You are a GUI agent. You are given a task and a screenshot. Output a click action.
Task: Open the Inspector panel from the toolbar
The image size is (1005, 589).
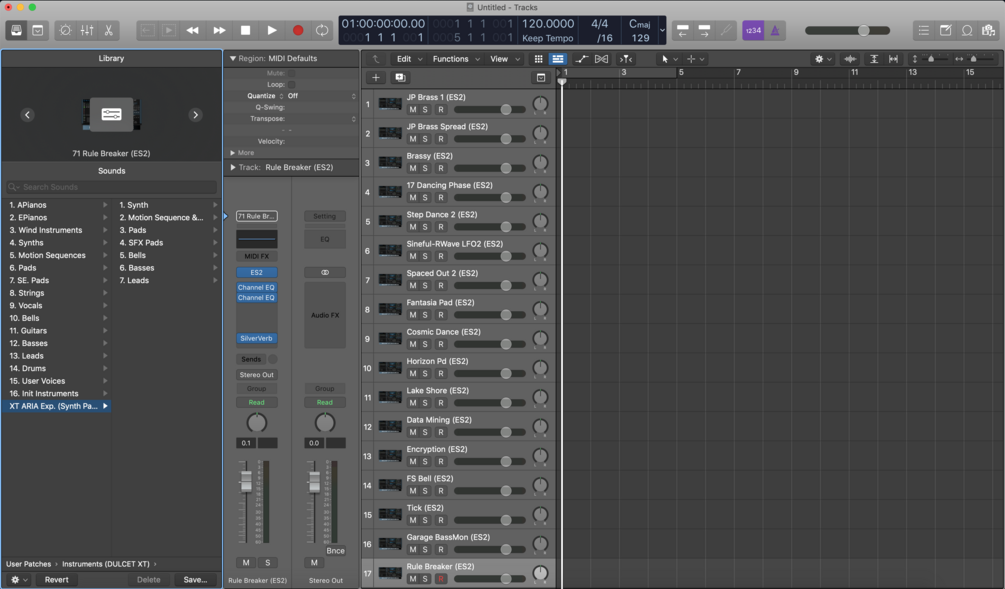(38, 30)
